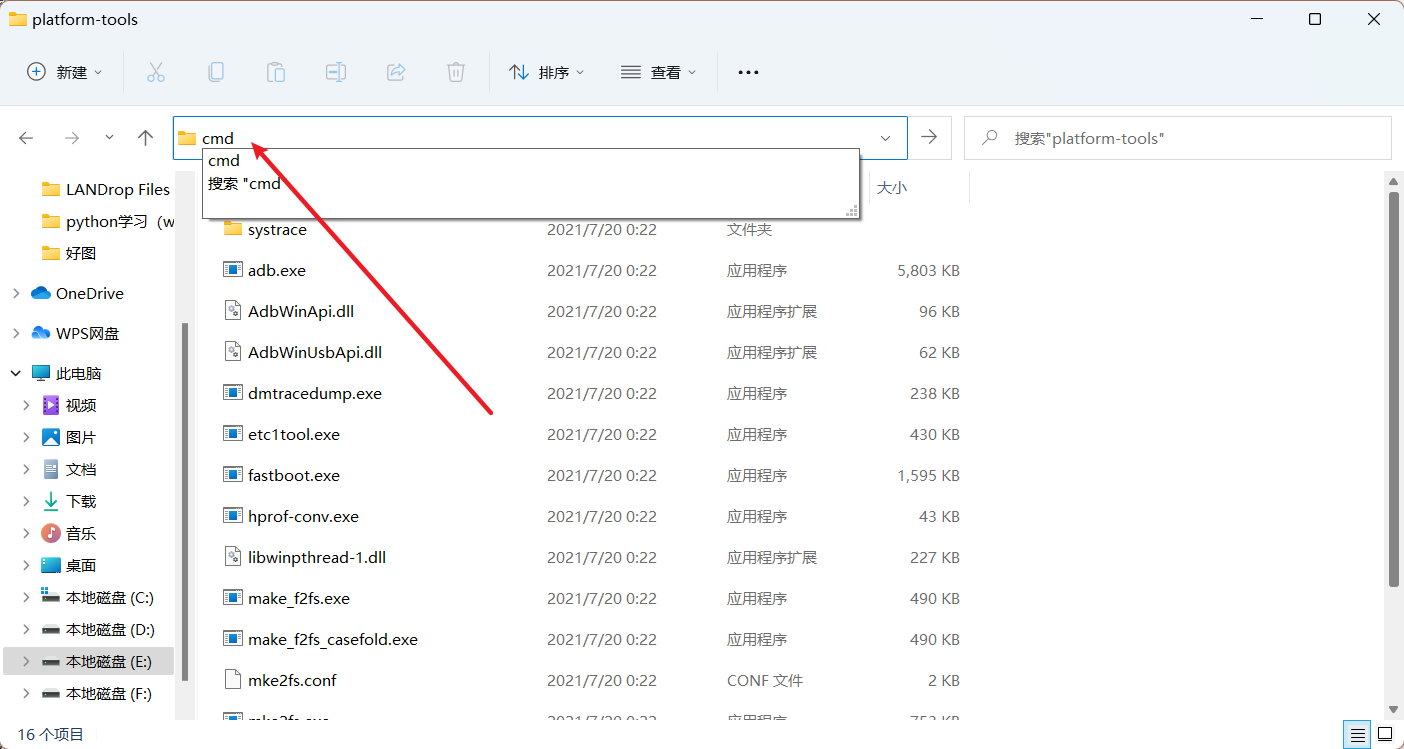Select the hprof-conv.exe file name
Viewport: 1404px width, 749px height.
[x=303, y=516]
